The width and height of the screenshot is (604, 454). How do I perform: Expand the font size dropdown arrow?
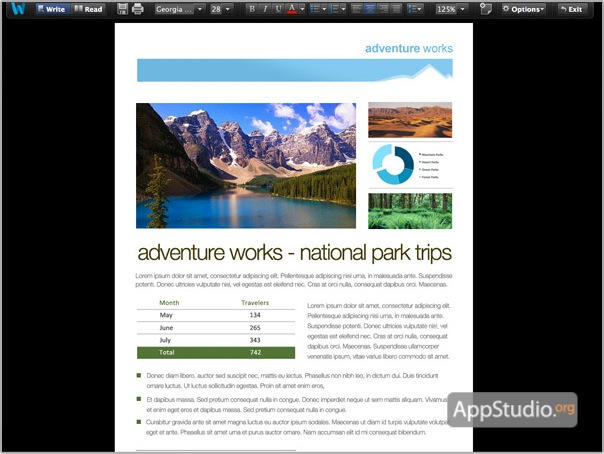point(228,9)
